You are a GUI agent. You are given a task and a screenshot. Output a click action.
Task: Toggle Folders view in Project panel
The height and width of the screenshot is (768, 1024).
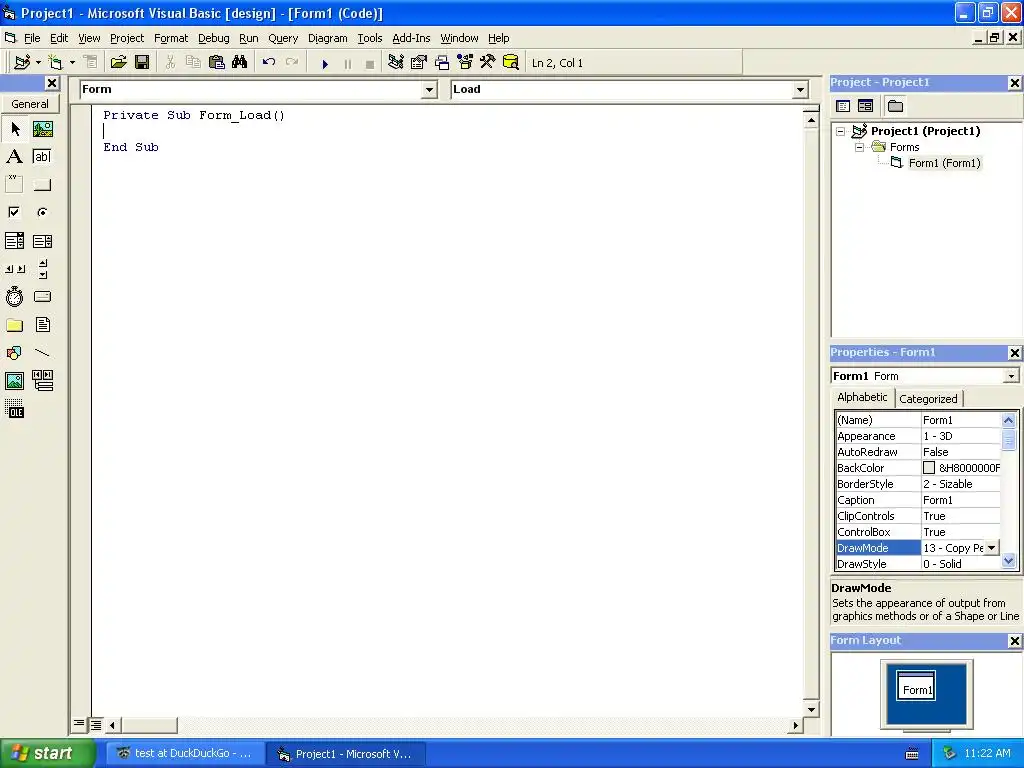point(895,106)
